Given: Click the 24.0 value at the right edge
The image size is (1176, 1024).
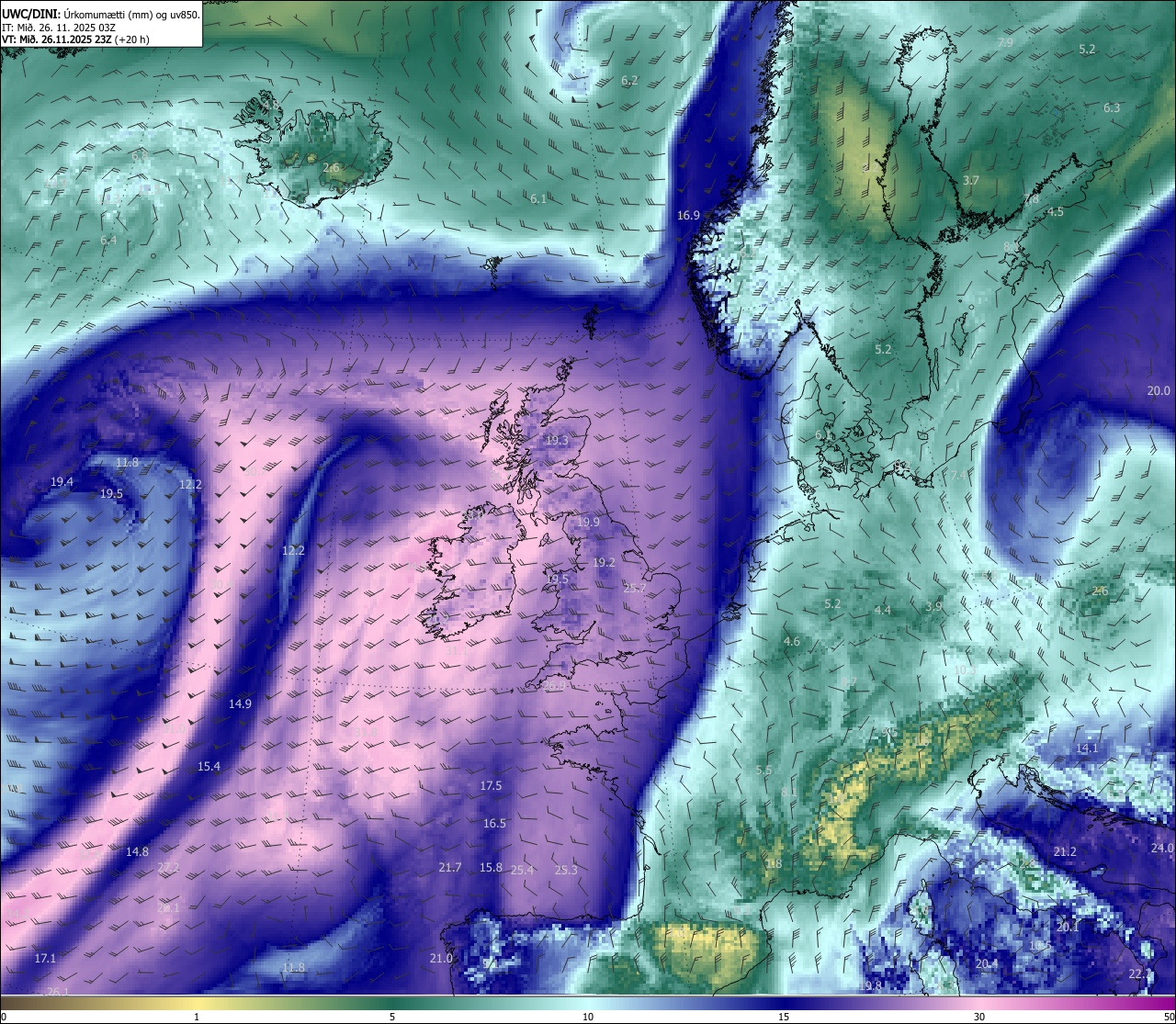Looking at the screenshot, I should point(1162,849).
